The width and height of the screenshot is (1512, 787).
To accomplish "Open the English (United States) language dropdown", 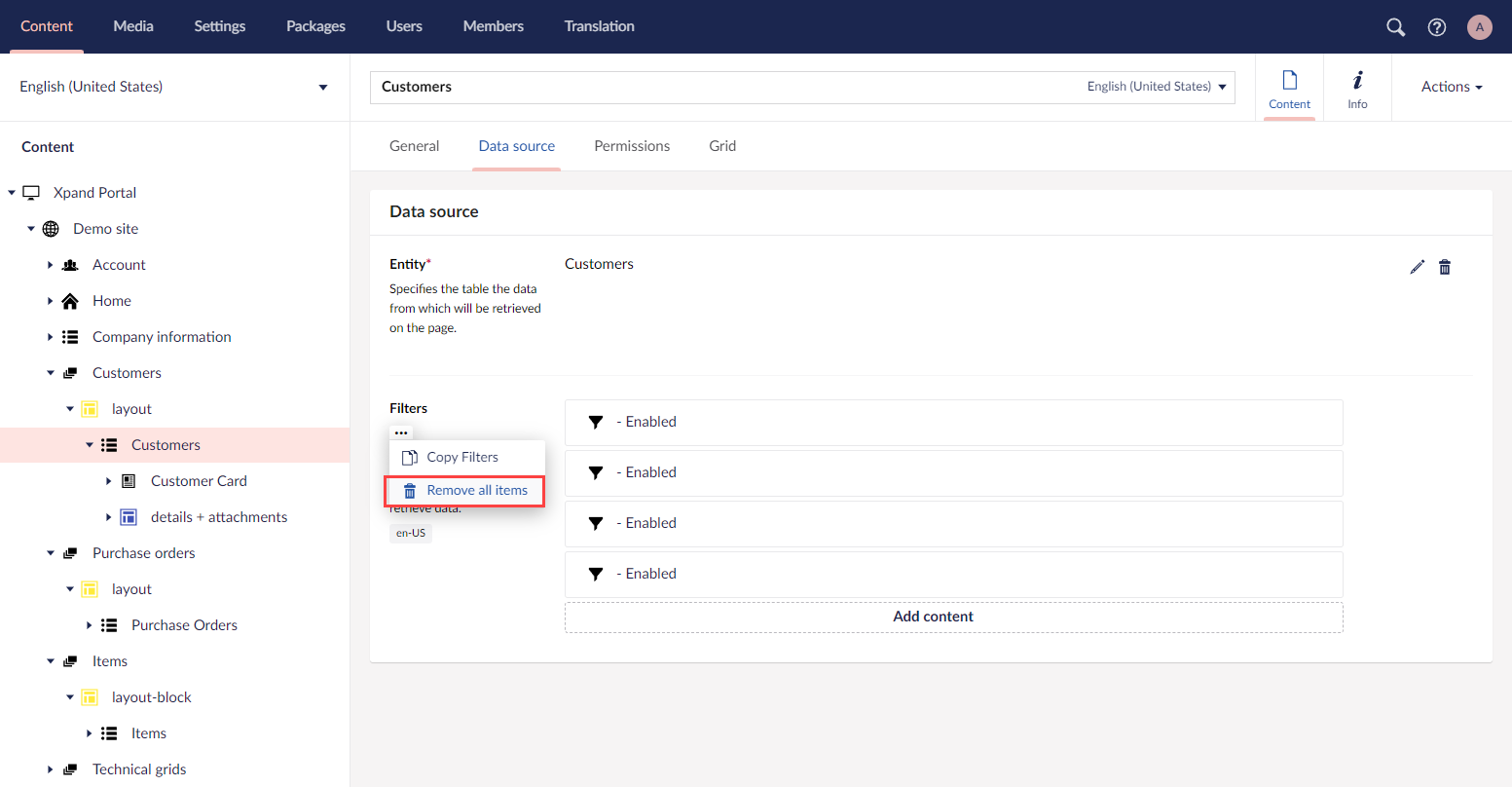I will click(173, 87).
